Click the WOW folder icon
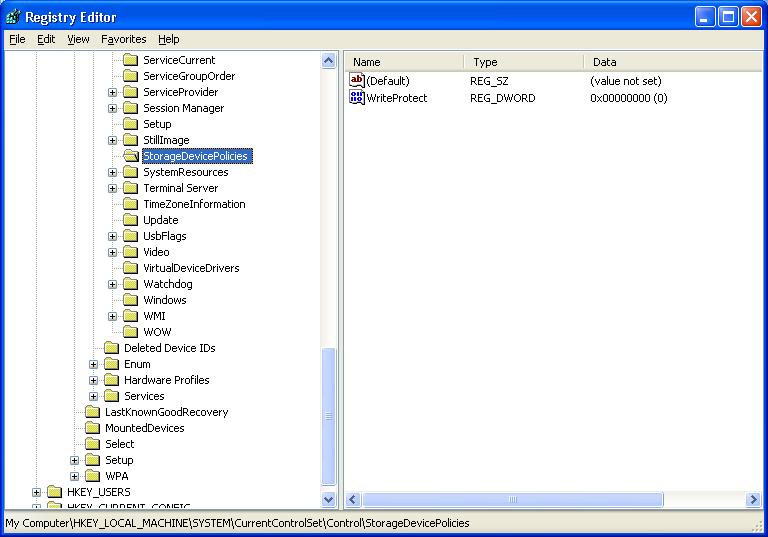Screen dimensions: 768x537 (130, 332)
